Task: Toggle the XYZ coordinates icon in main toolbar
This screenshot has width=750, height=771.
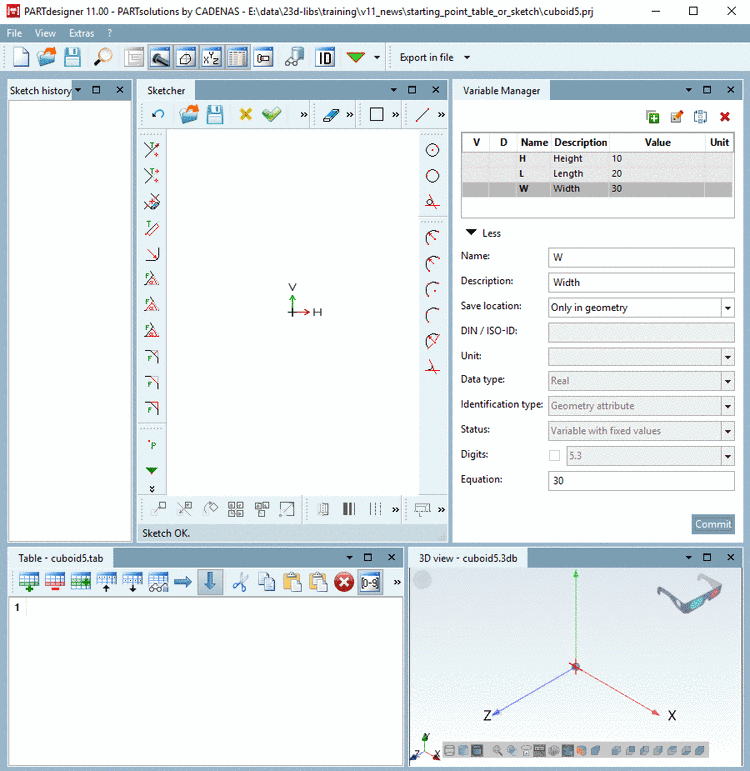Action: pyautogui.click(x=211, y=58)
